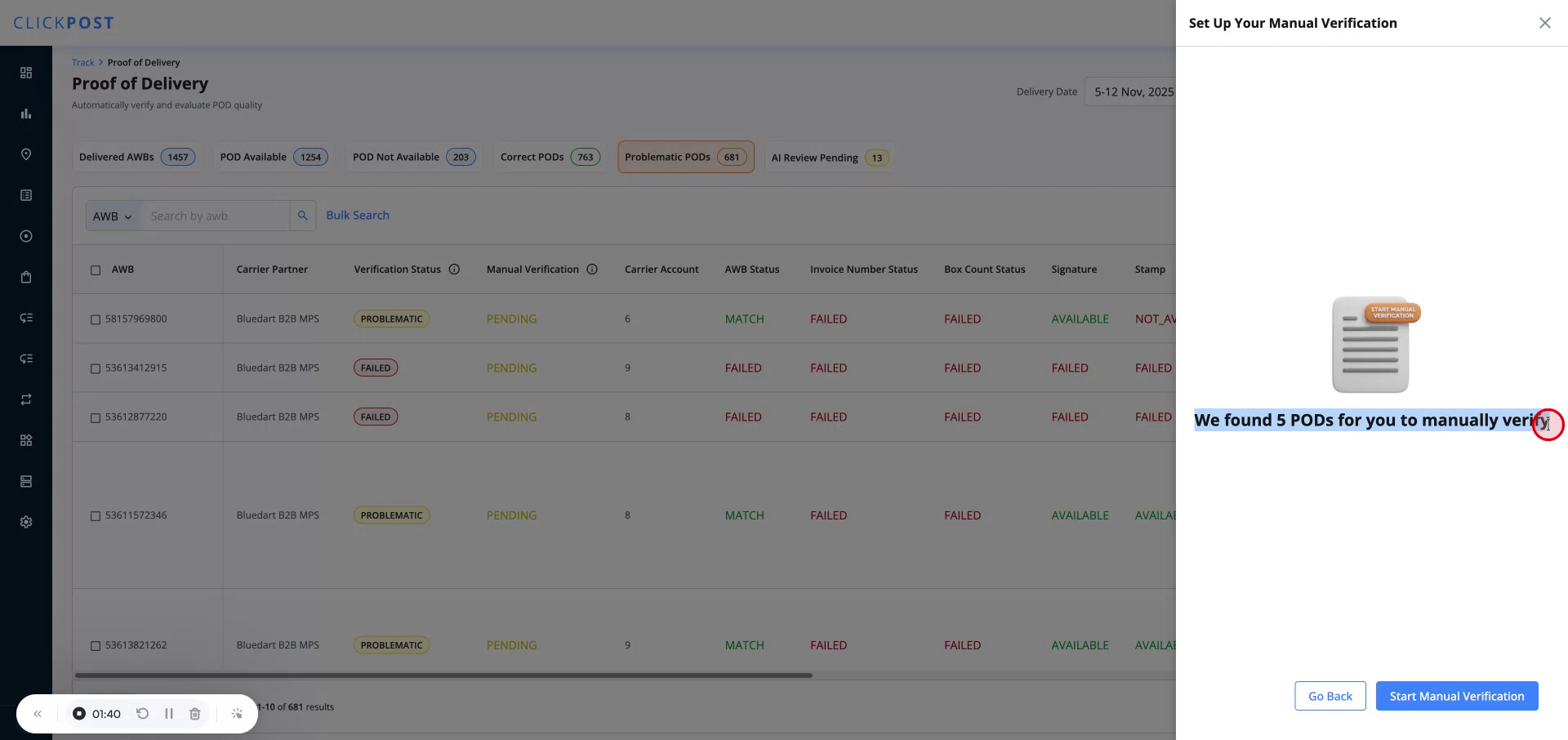
Task: Open the returns transfer arrows sidebar icon
Action: 25,399
